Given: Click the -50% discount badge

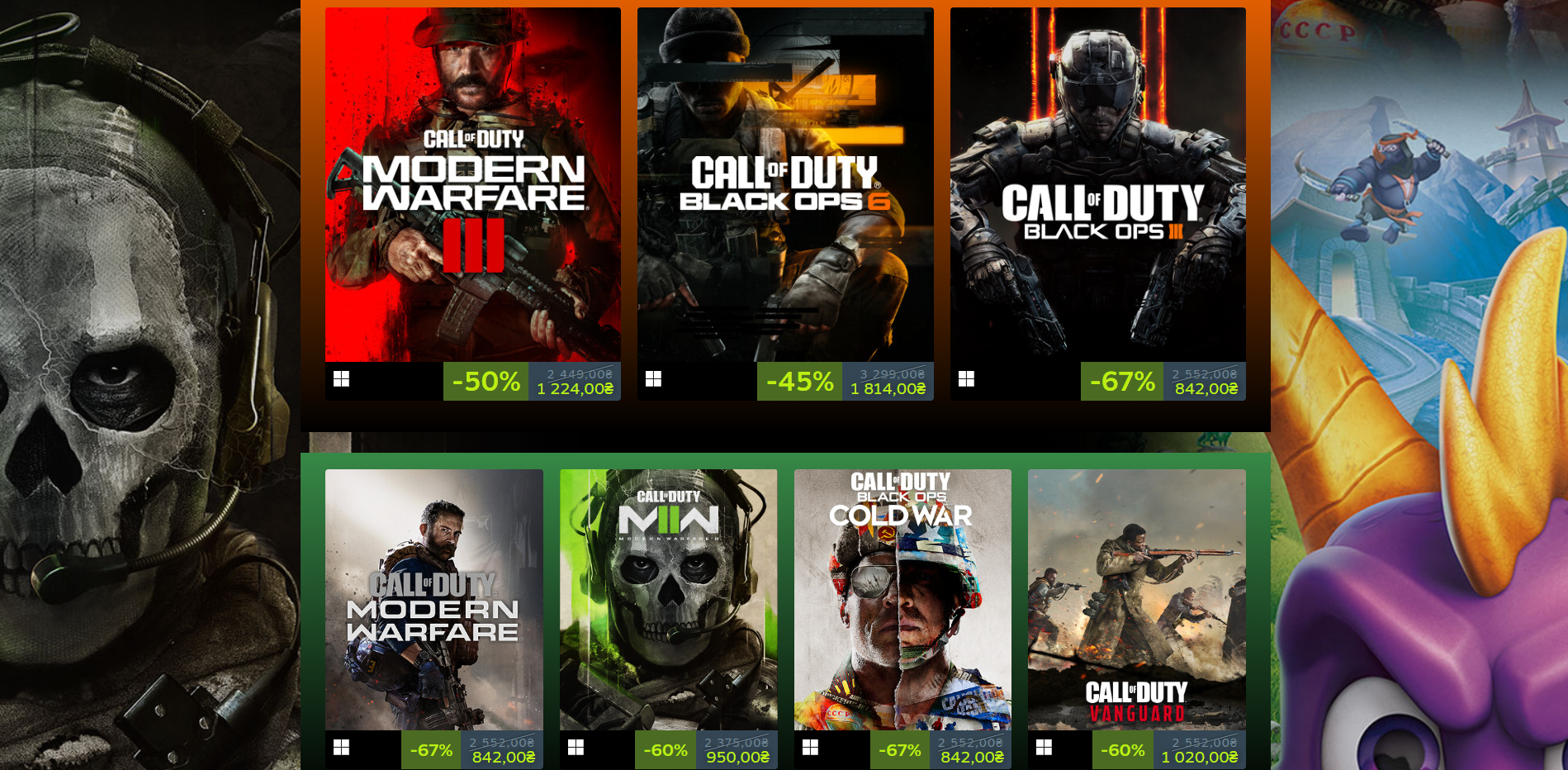Looking at the screenshot, I should point(486,382).
